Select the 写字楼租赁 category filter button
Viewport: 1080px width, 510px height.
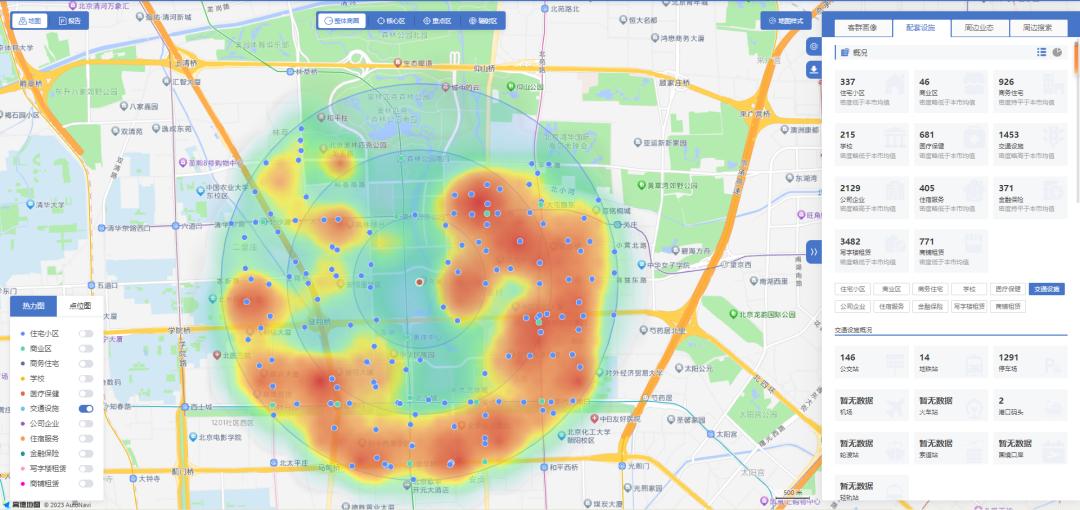[x=968, y=307]
